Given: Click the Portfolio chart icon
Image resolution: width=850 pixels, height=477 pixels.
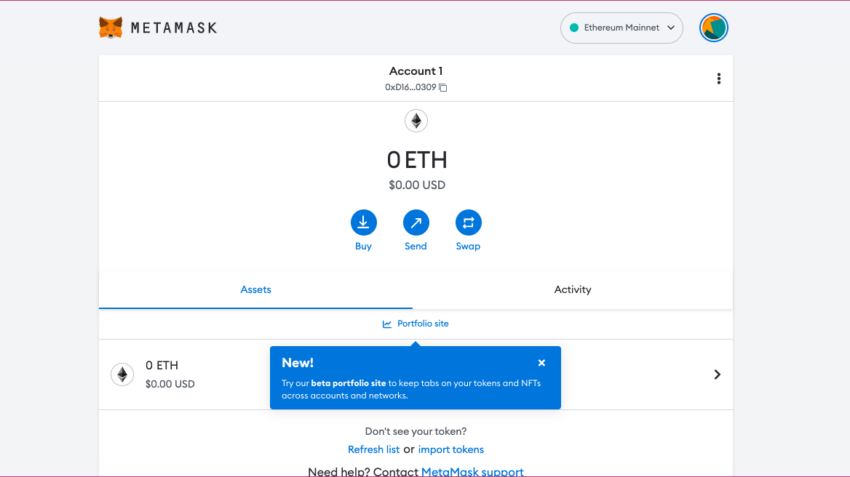Looking at the screenshot, I should [x=387, y=324].
